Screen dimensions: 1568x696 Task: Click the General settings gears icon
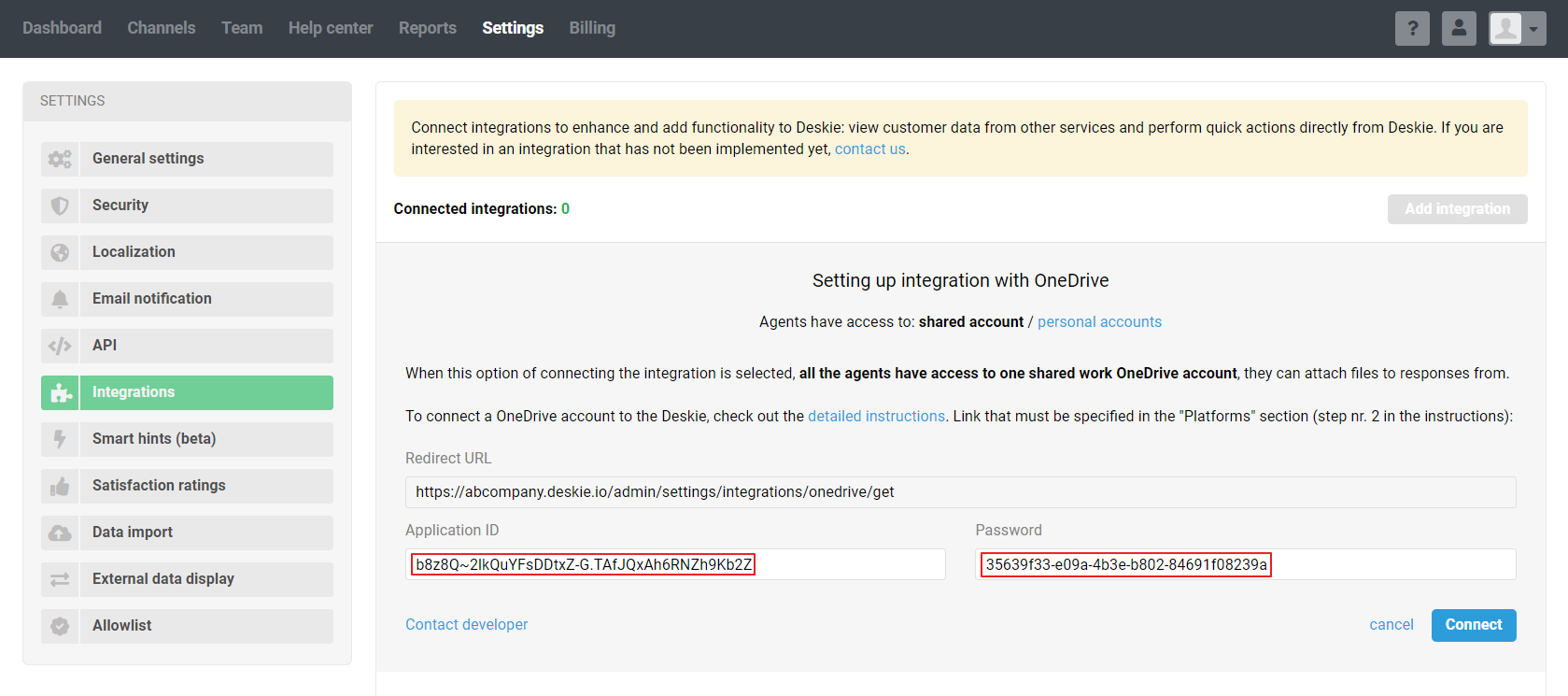(x=60, y=159)
